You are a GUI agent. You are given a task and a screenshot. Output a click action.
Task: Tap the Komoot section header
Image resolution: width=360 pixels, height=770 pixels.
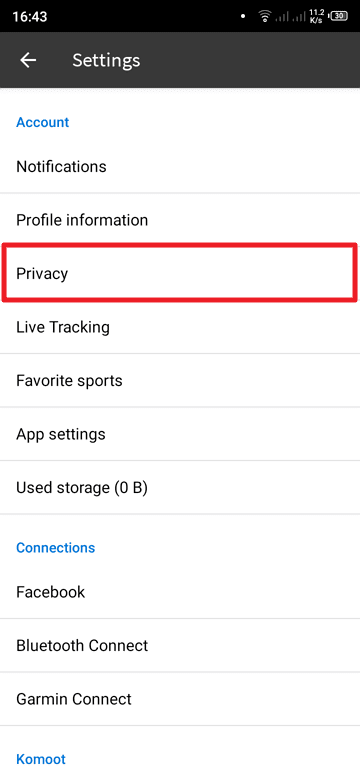tap(41, 759)
